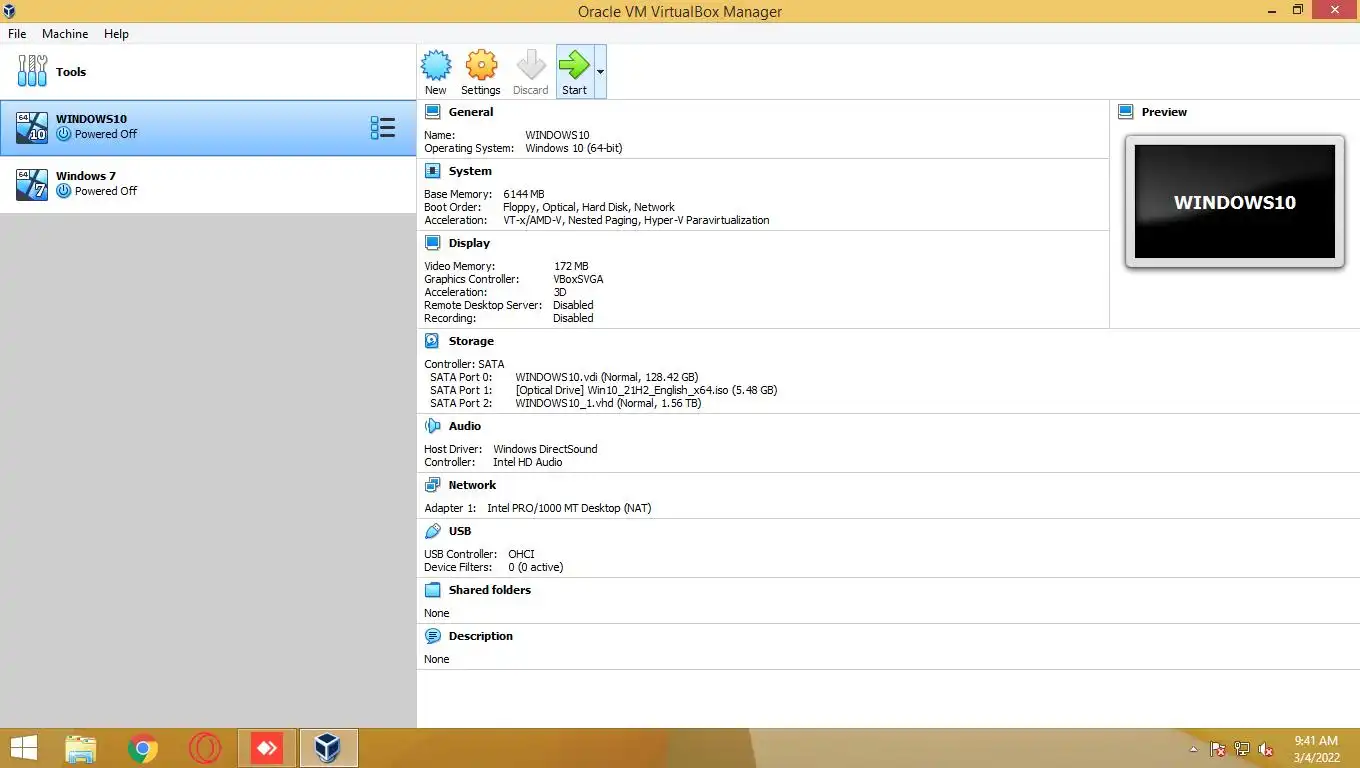Image resolution: width=1360 pixels, height=768 pixels.
Task: Open the Network section header
Action: coord(472,485)
